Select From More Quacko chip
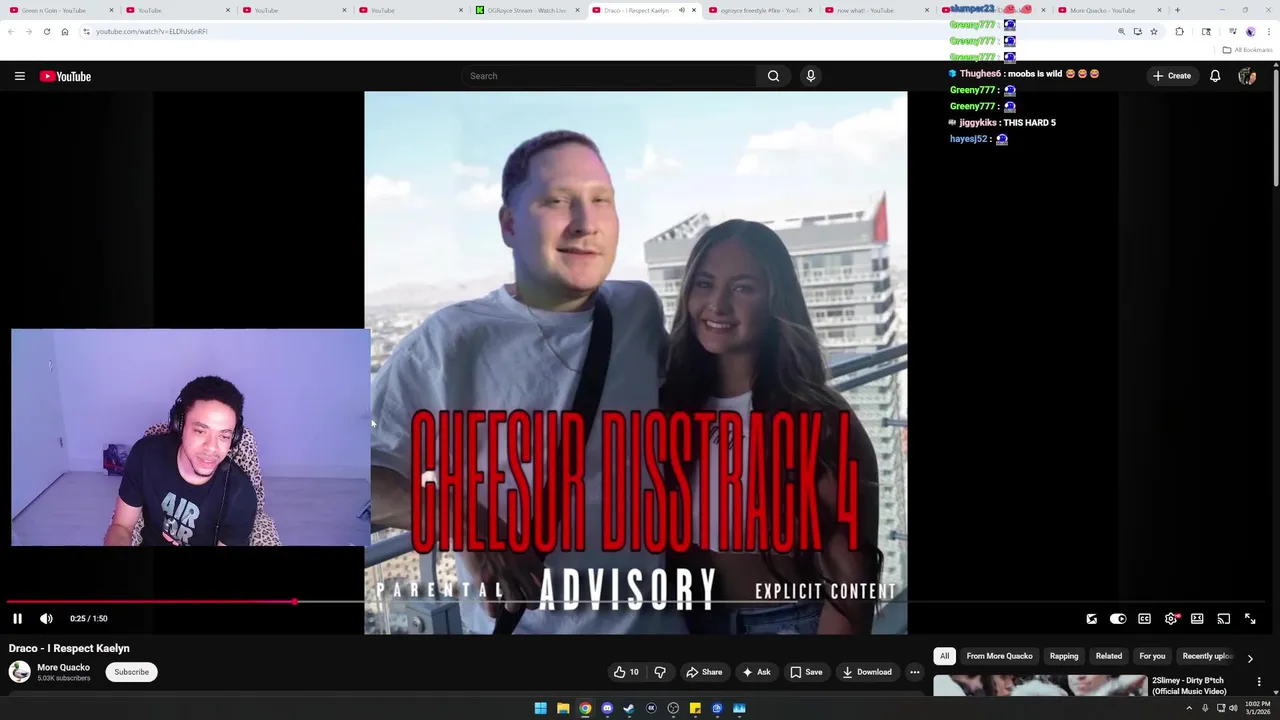Viewport: 1280px width, 720px height. [x=999, y=656]
